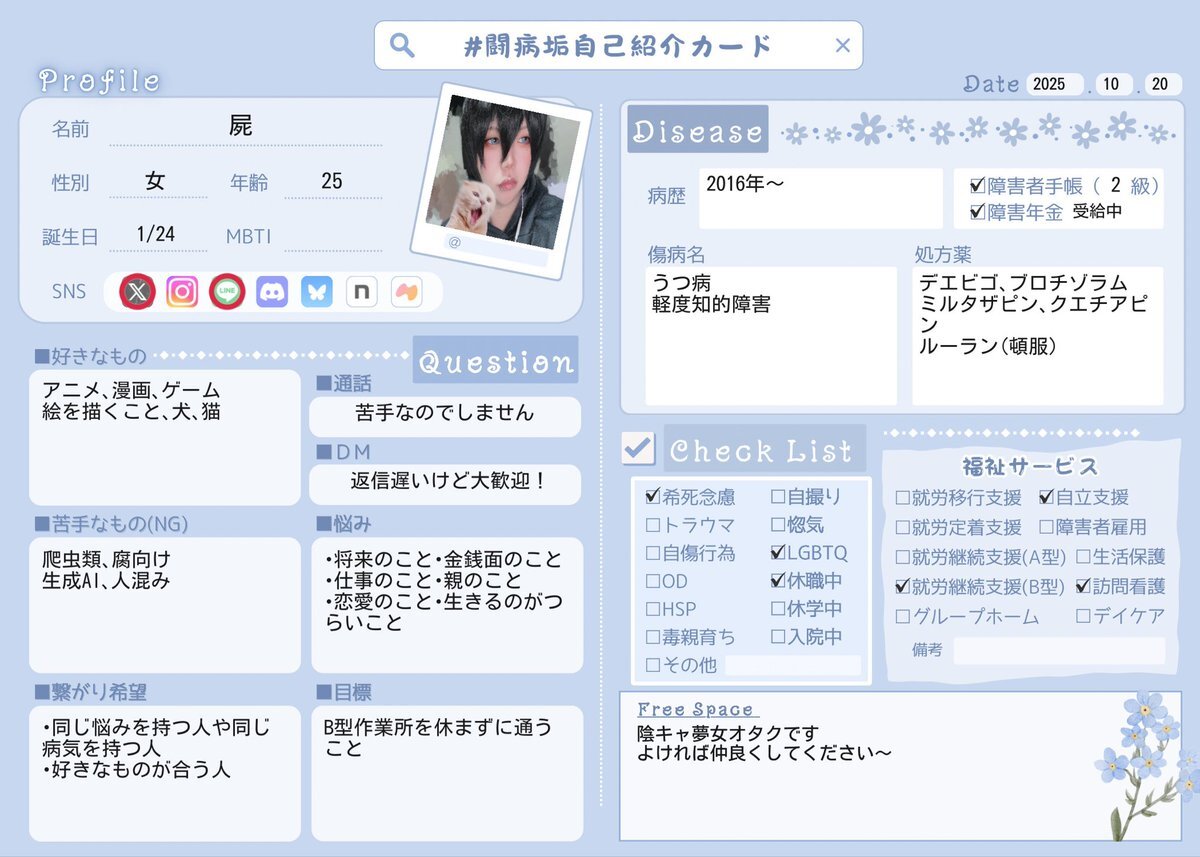
Task: Check the 就労移行支援 checkbox
Action: coord(902,497)
